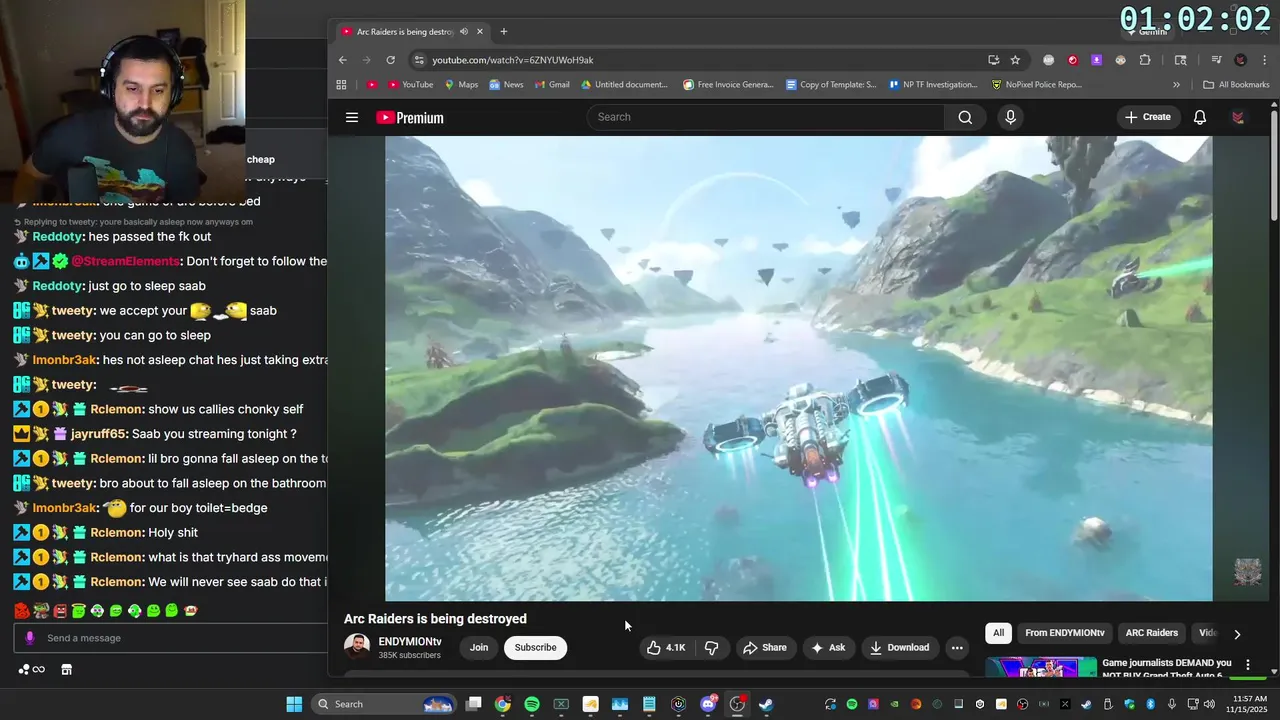Open Chrome extensions puzzle icon
The image size is (1280, 720).
[1145, 60]
